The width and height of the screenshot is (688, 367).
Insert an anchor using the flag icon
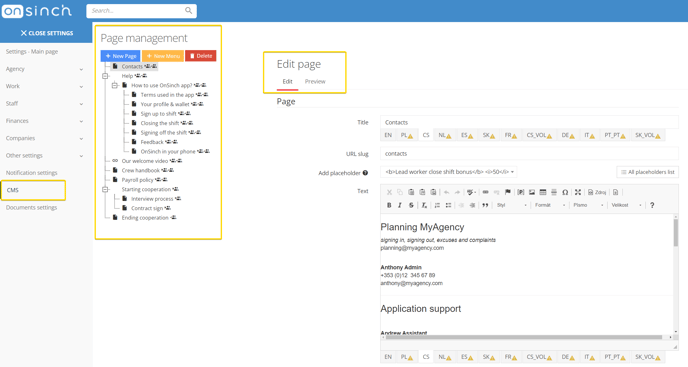click(508, 192)
